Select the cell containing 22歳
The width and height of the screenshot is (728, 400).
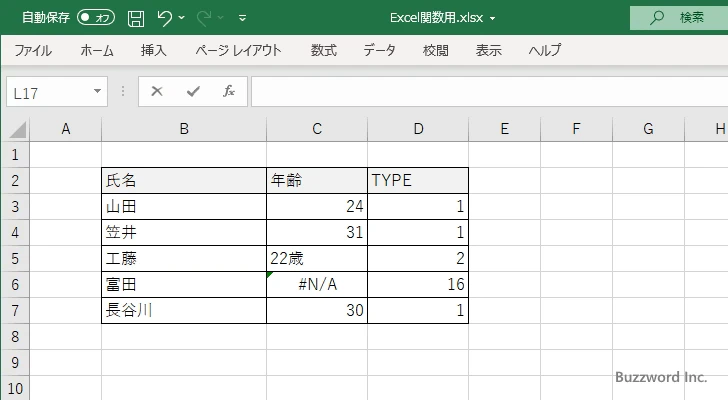pyautogui.click(x=317, y=258)
